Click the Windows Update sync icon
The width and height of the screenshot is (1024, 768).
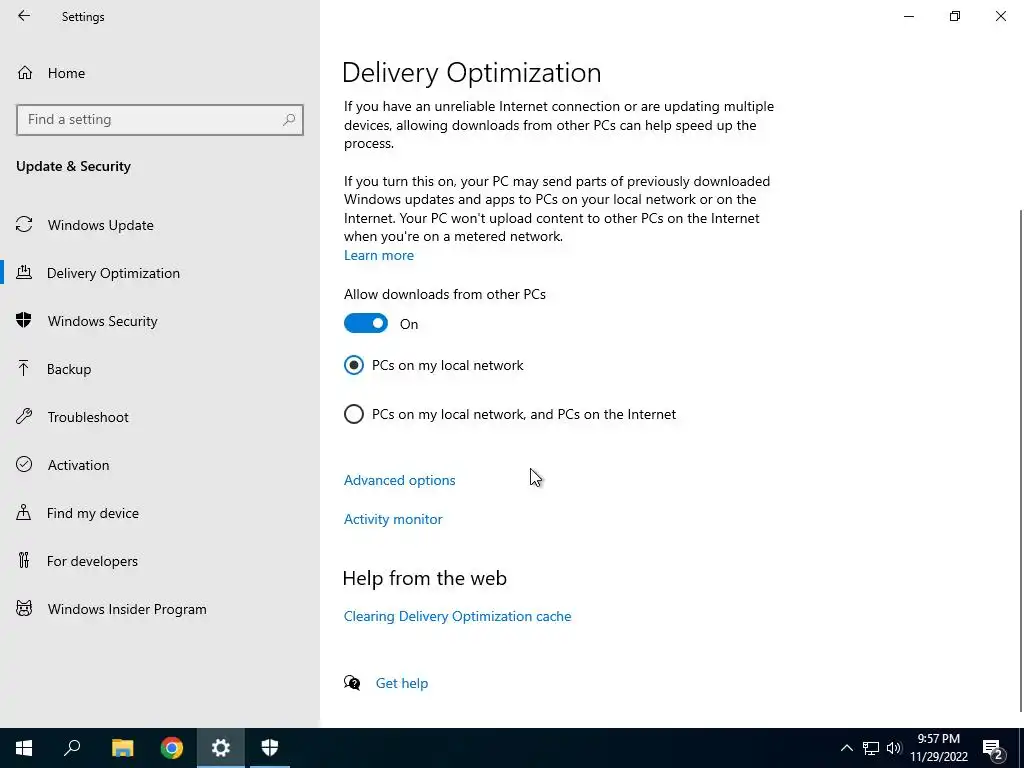coord(24,225)
